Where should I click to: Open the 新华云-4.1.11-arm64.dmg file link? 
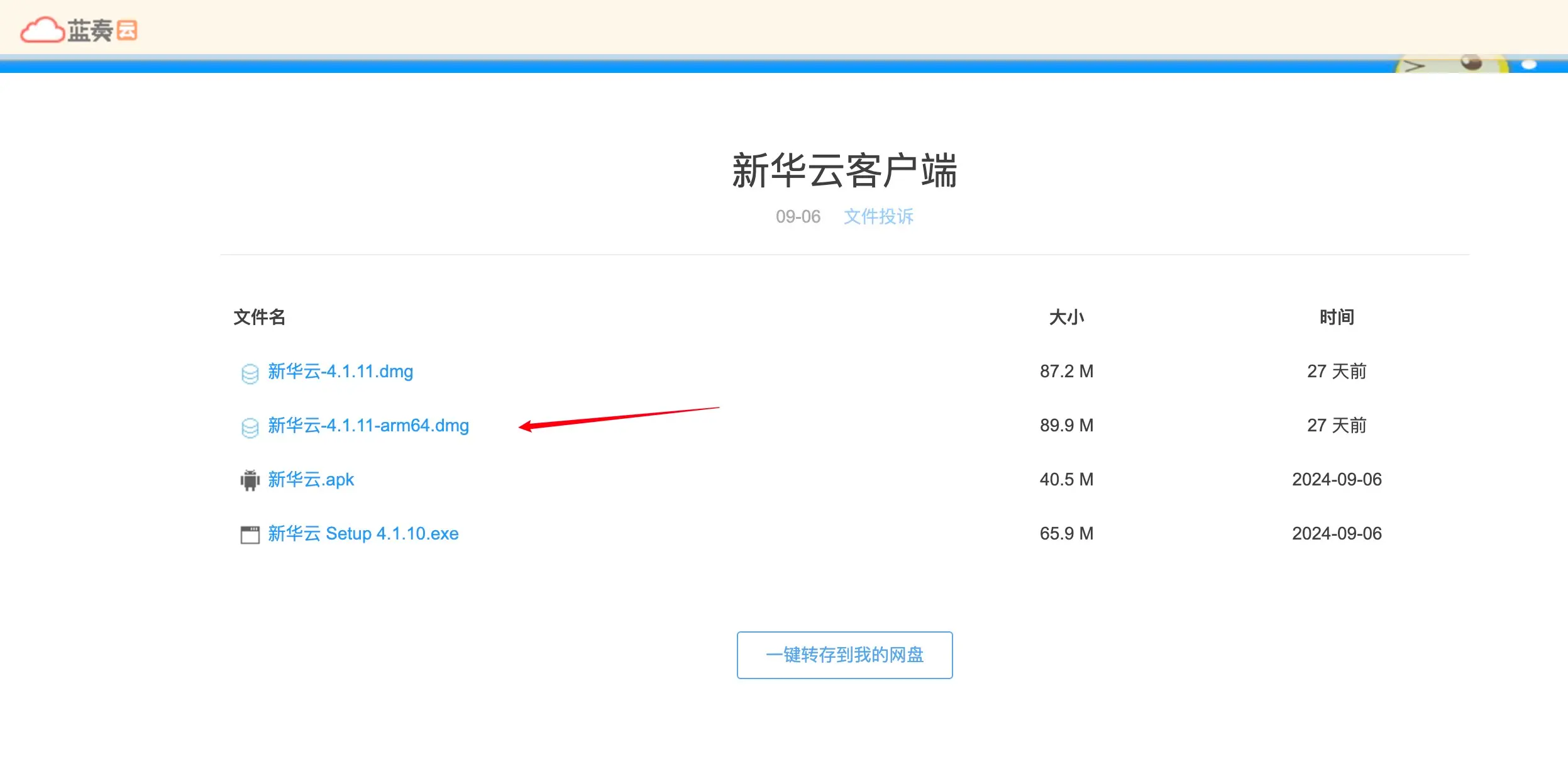368,425
